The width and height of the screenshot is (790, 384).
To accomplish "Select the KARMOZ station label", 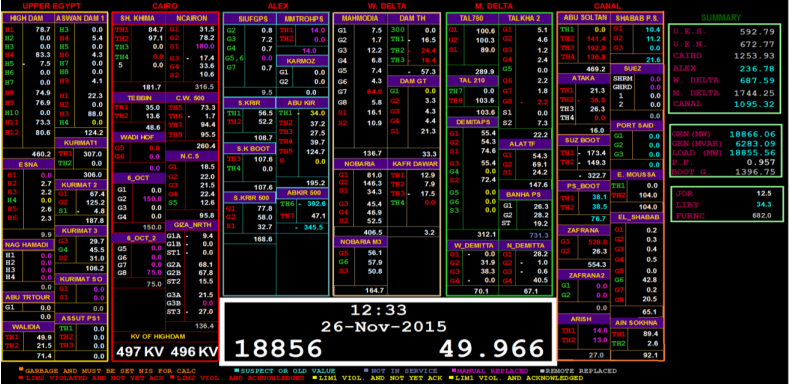I will (303, 61).
